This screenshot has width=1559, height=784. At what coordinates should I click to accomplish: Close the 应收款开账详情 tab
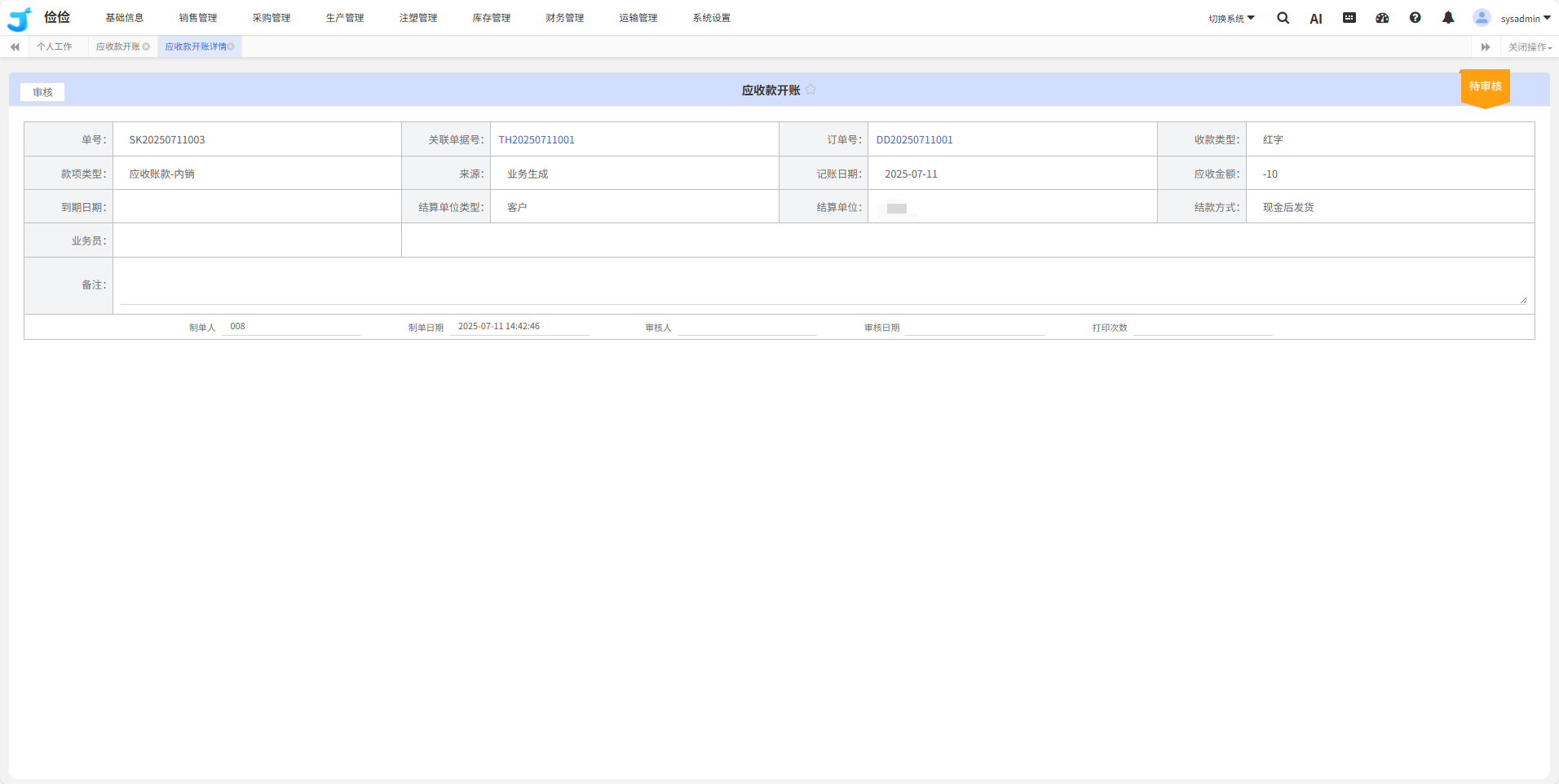[x=232, y=46]
